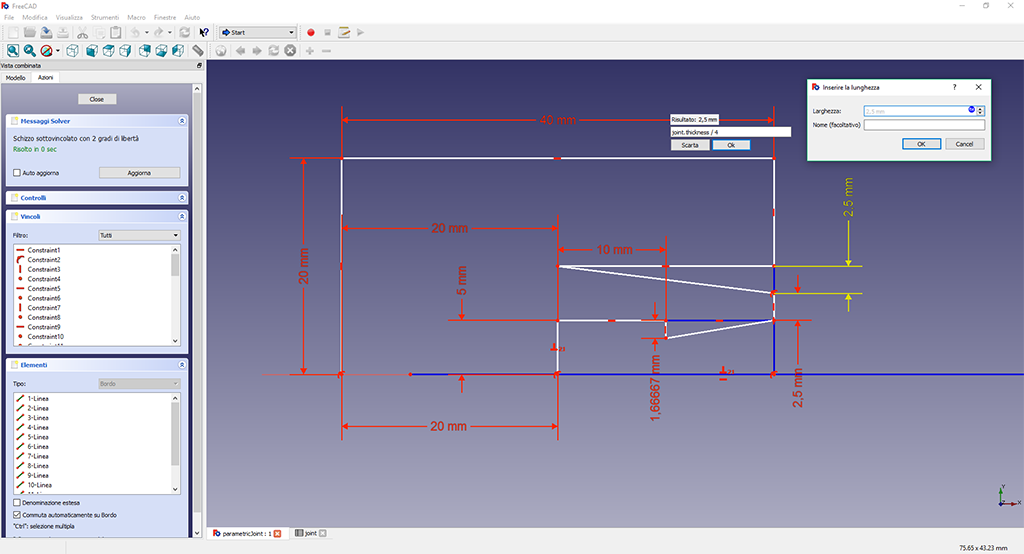Open the Filtro Tutti dropdown
This screenshot has height=554, width=1024.
tap(139, 235)
